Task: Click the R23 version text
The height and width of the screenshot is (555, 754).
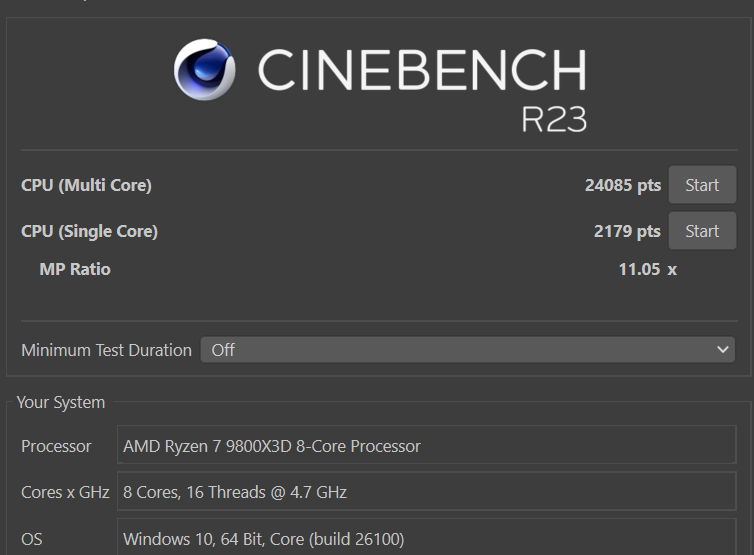Action: (x=554, y=119)
